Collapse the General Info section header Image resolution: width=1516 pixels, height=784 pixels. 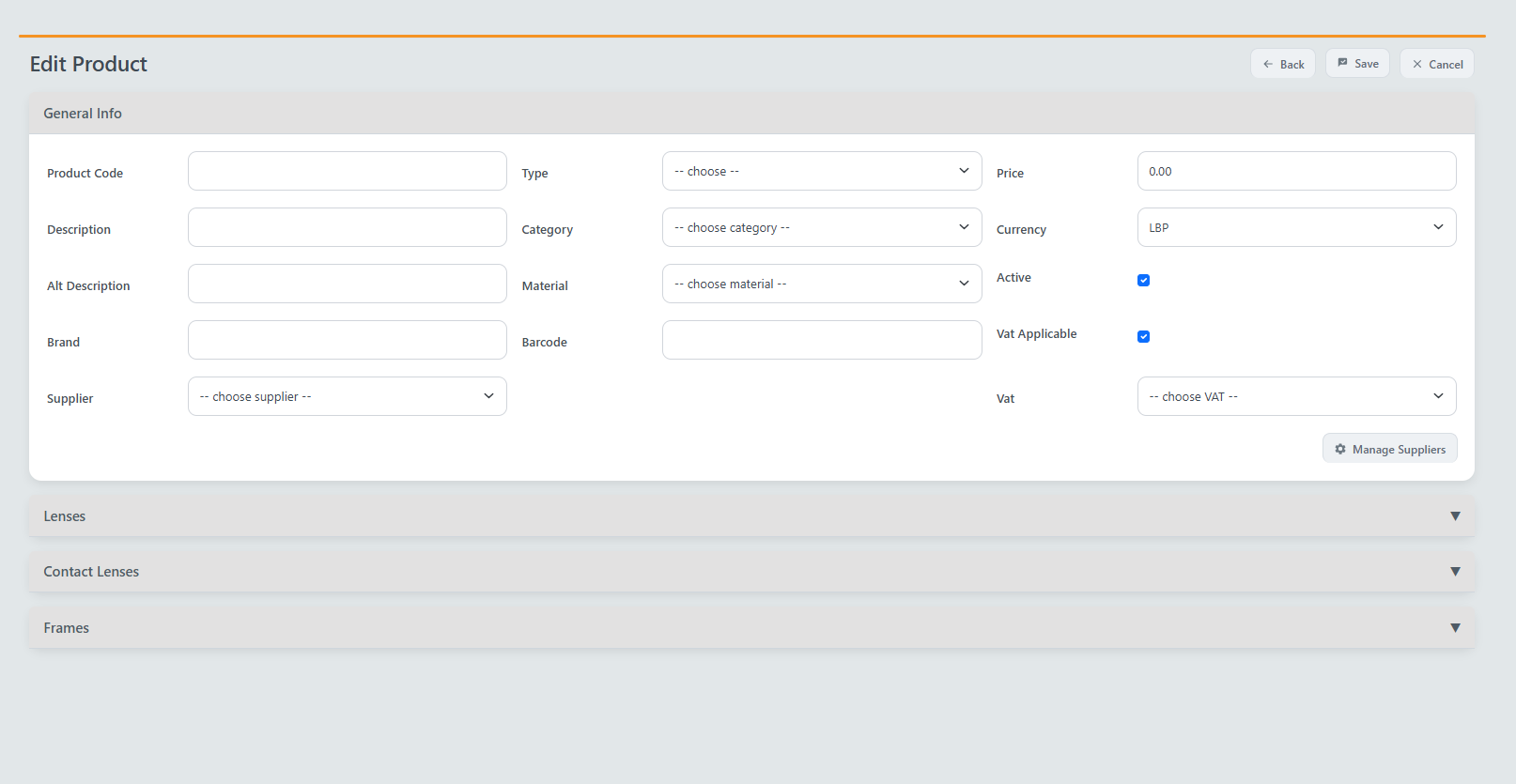point(751,114)
